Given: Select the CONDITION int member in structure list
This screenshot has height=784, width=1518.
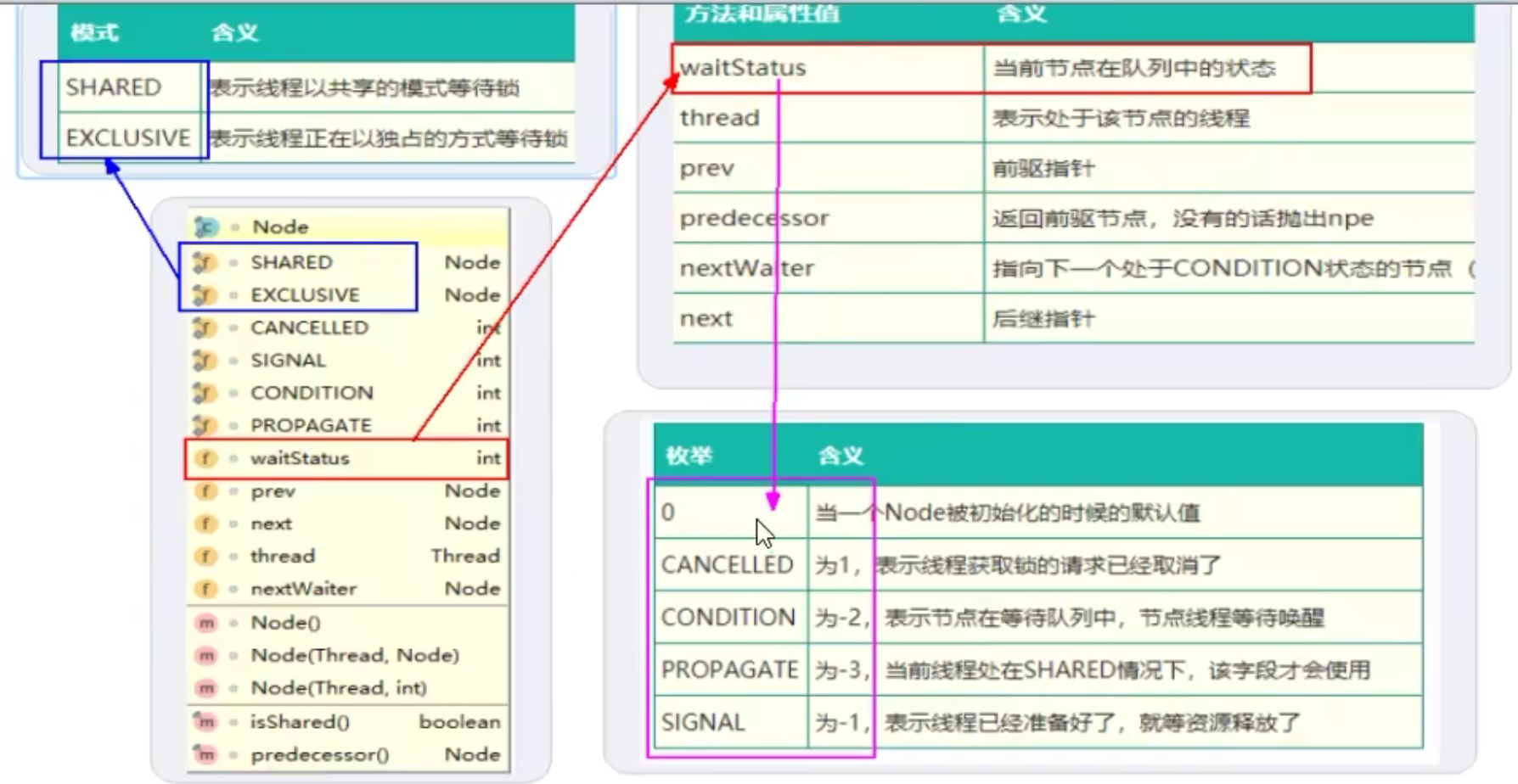Looking at the screenshot, I should [312, 393].
